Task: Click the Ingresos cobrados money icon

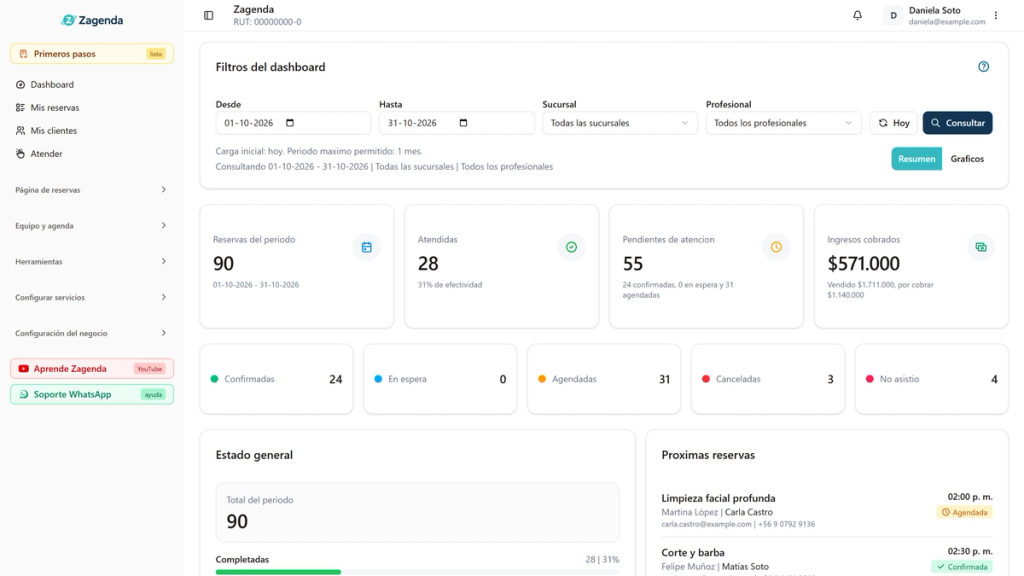Action: tap(981, 247)
